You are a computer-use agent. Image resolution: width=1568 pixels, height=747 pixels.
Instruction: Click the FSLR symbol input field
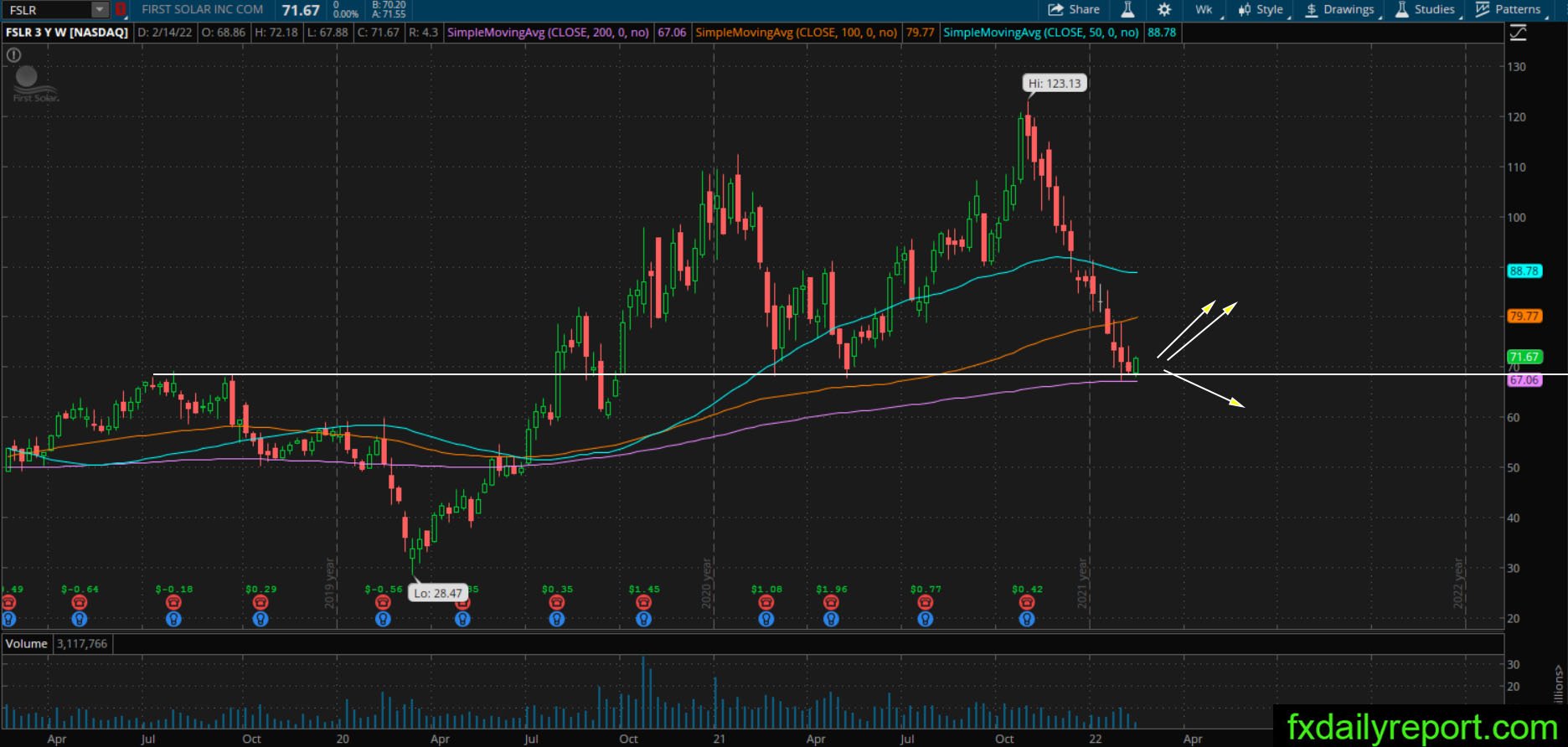[49, 10]
